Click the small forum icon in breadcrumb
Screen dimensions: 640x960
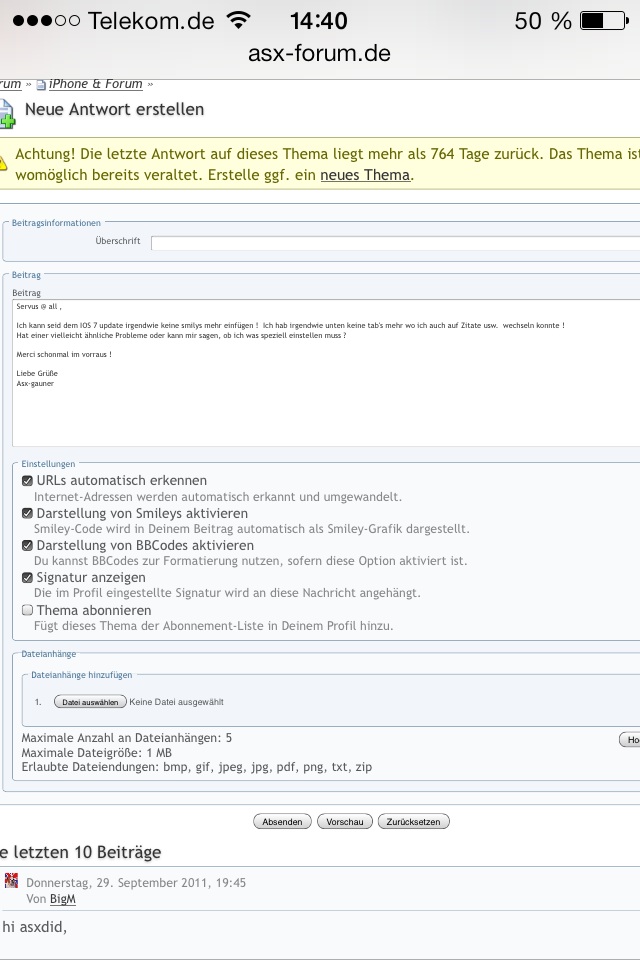pos(41,85)
